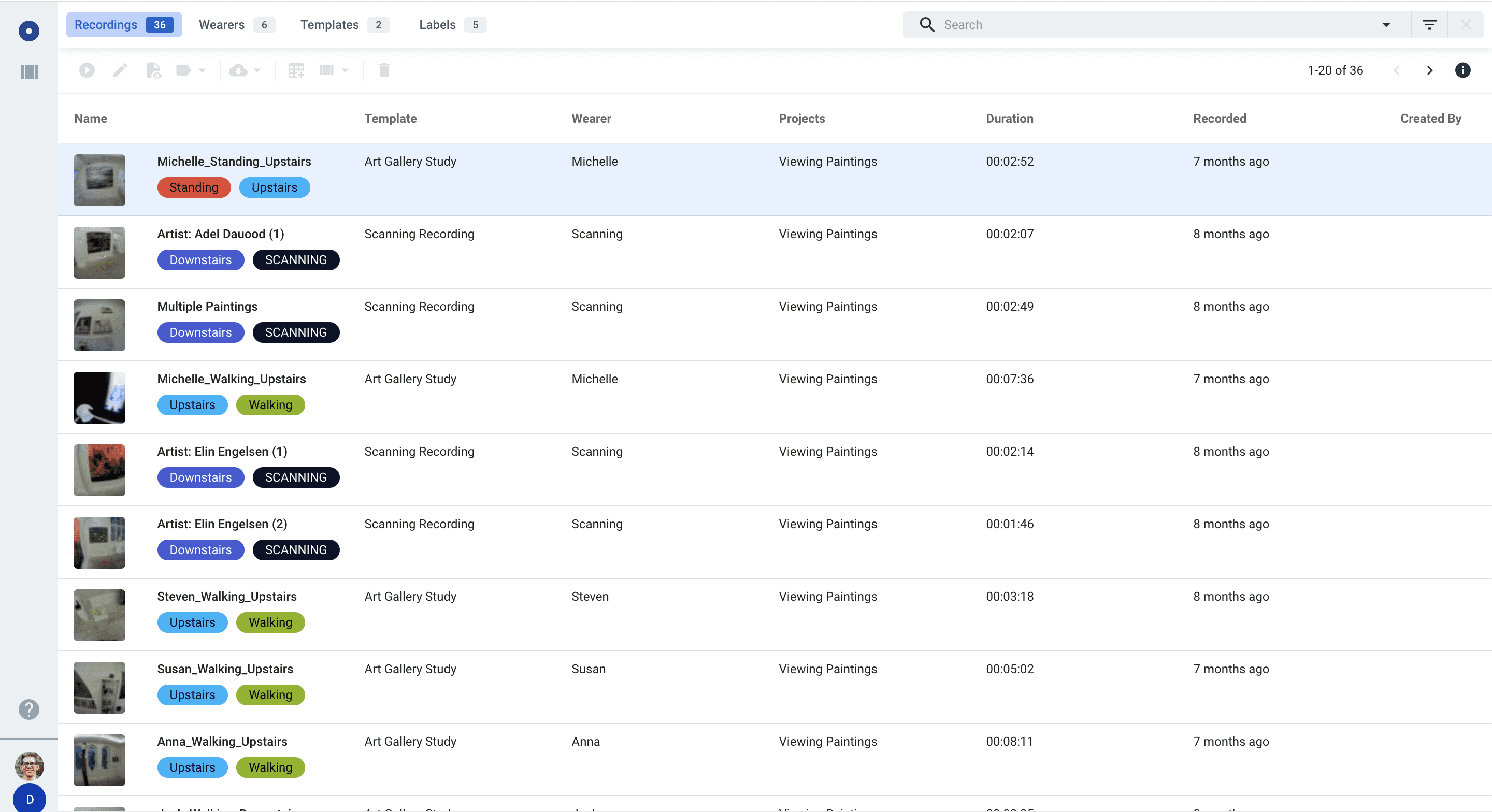Click the red Standing label chip
Screen dimensions: 1492x812
(x=193, y=187)
